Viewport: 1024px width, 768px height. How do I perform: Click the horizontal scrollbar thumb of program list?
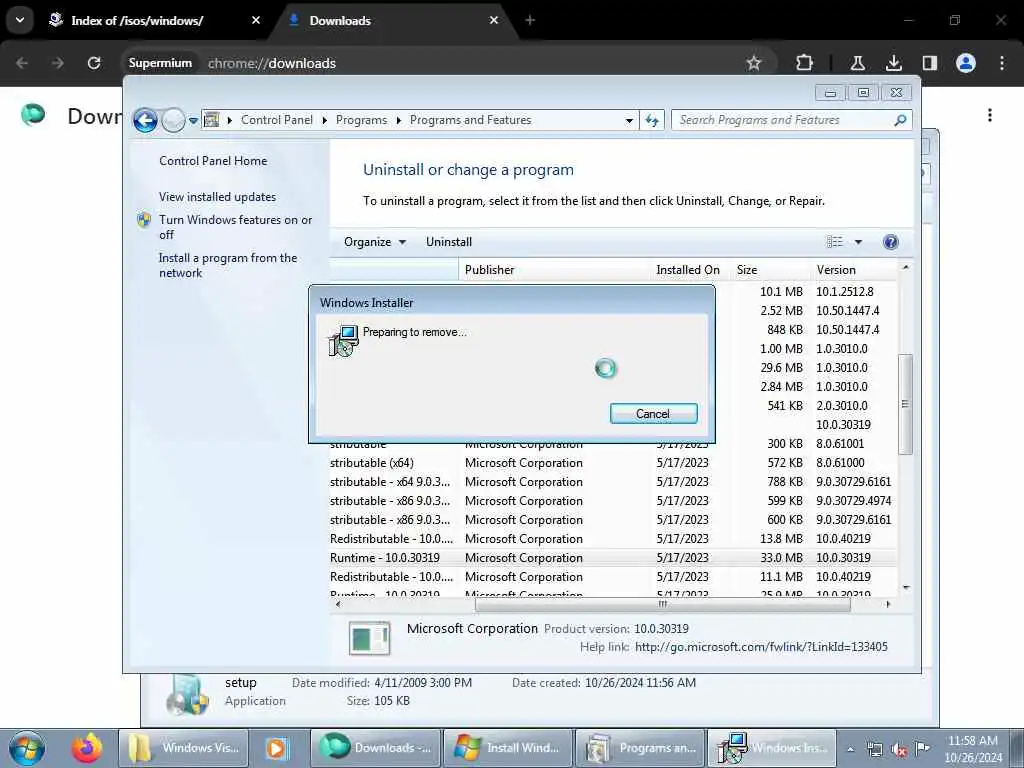pyautogui.click(x=663, y=604)
